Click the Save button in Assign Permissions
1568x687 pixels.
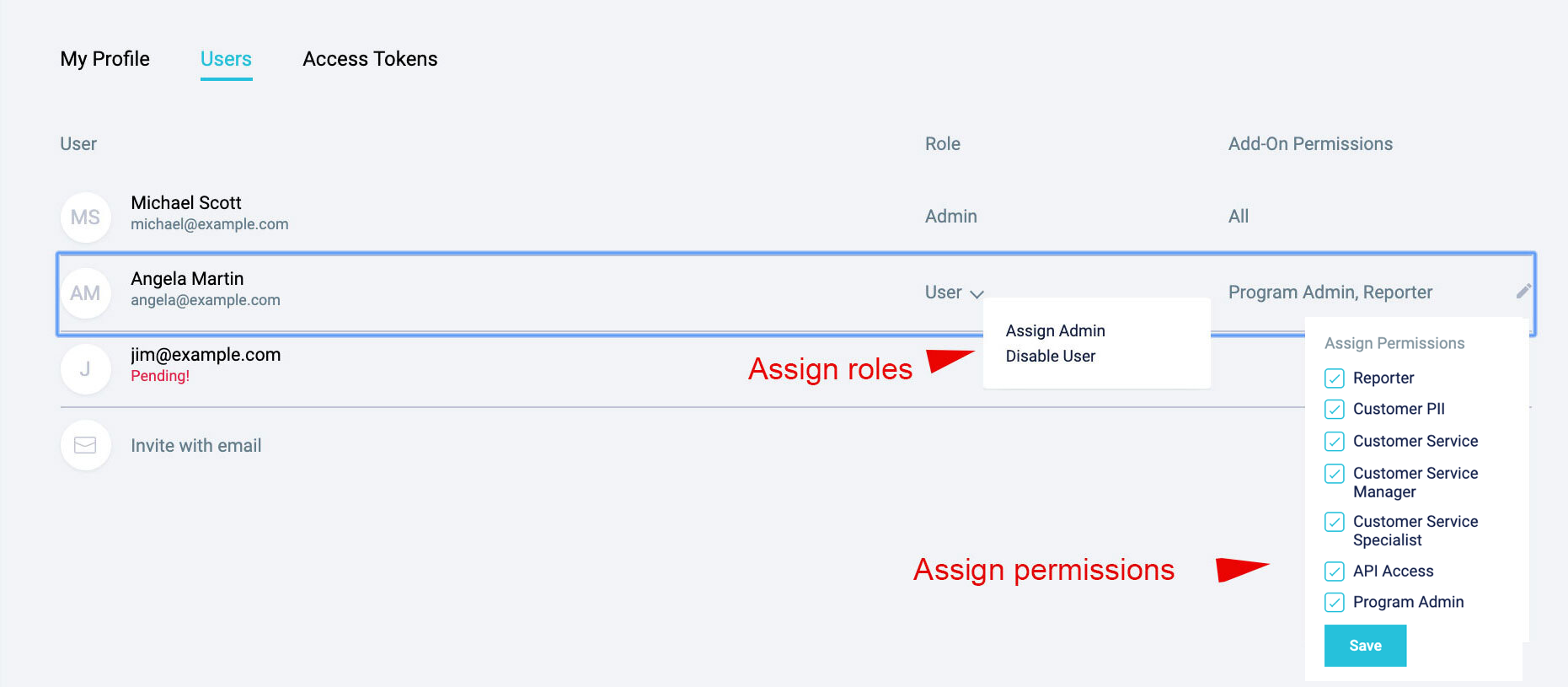pos(1365,646)
